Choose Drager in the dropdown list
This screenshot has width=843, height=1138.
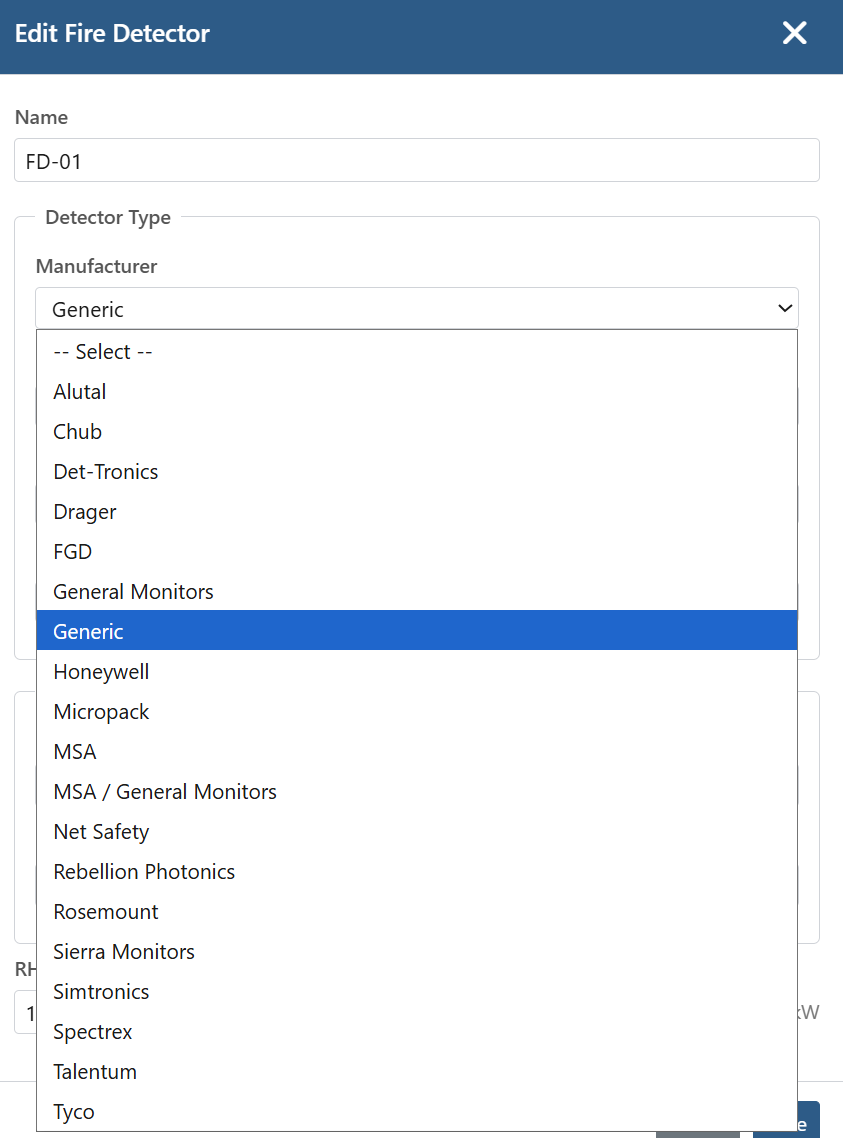[x=417, y=512]
